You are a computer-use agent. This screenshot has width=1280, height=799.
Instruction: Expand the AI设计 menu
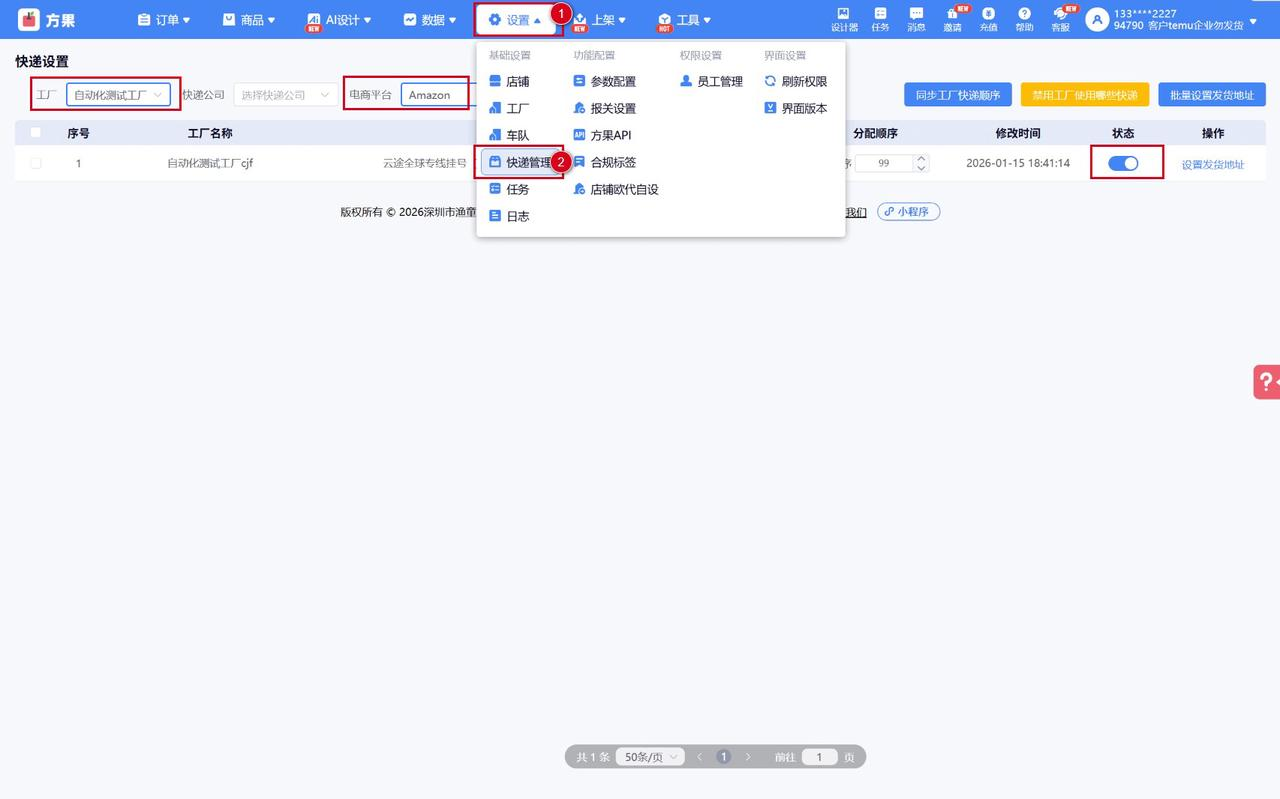click(338, 20)
